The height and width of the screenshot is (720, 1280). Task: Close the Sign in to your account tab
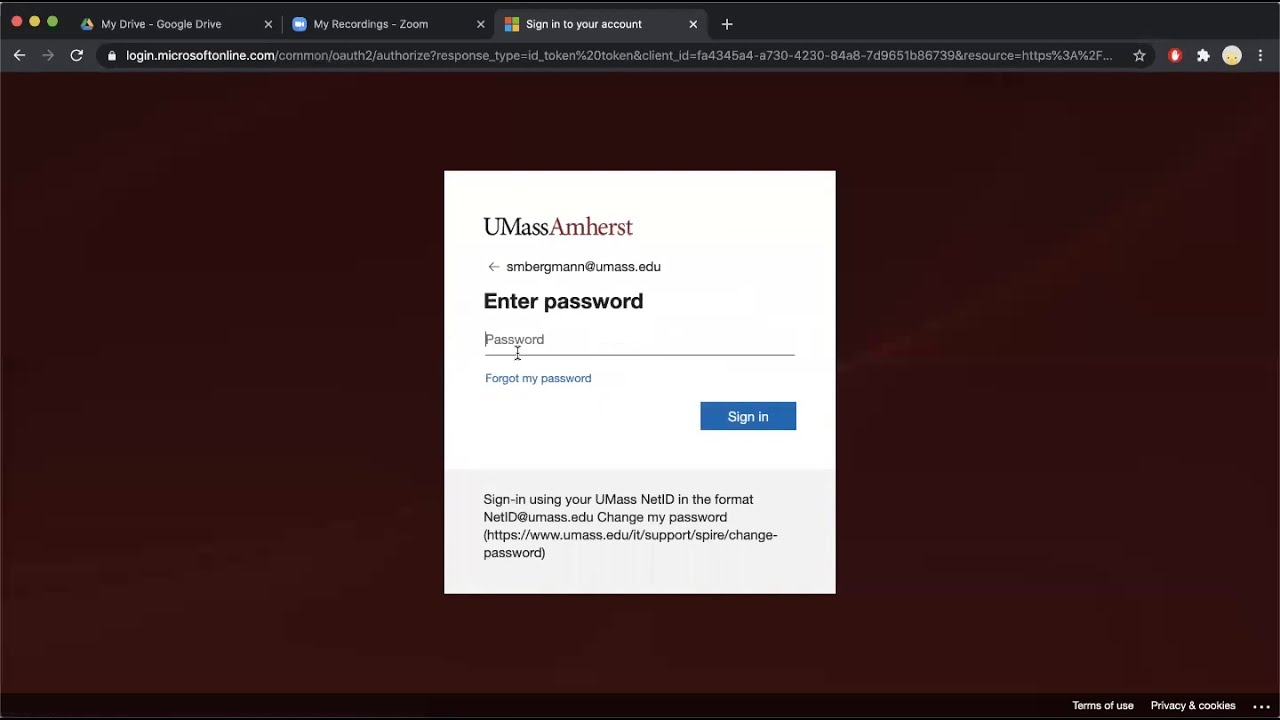point(693,24)
